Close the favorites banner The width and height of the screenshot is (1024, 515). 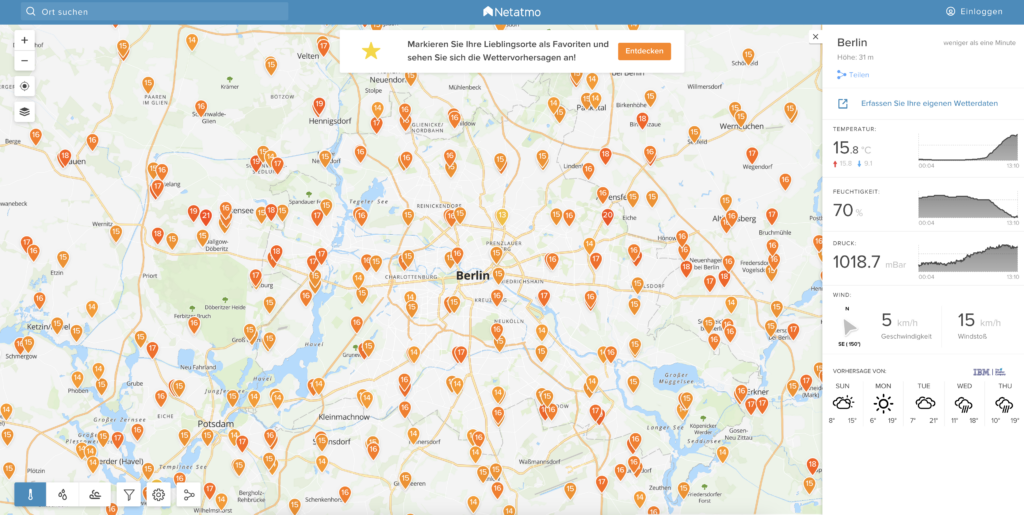[815, 36]
